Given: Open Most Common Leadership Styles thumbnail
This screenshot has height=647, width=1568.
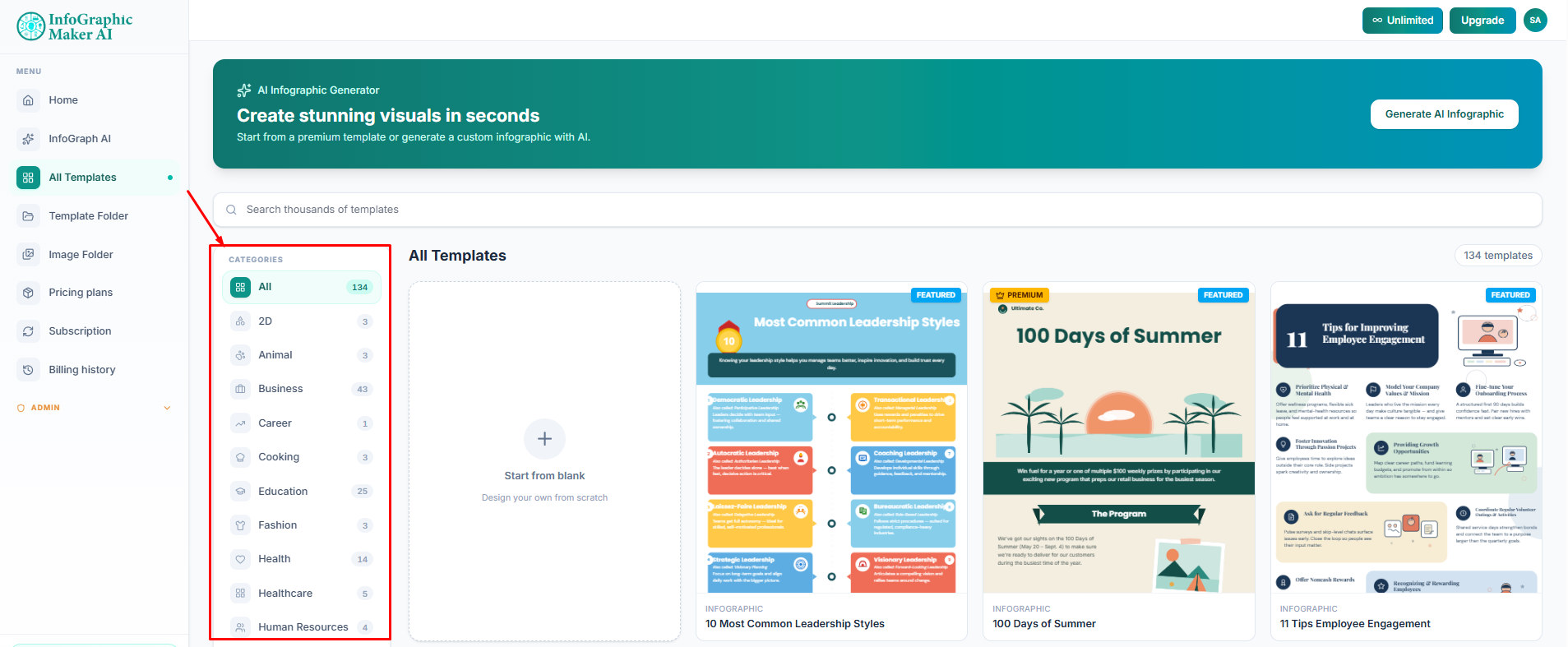Looking at the screenshot, I should click(831, 437).
